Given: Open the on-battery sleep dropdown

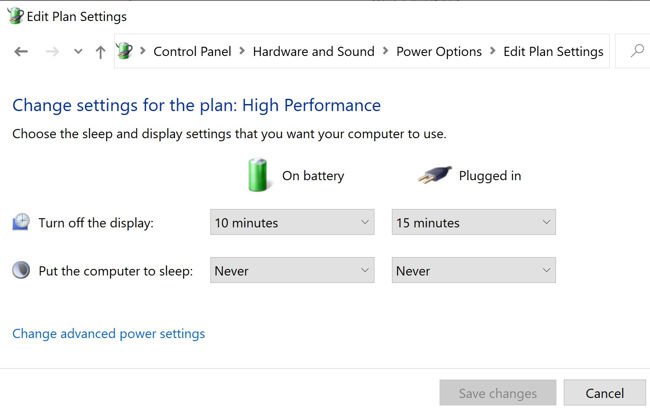Looking at the screenshot, I should click(292, 270).
